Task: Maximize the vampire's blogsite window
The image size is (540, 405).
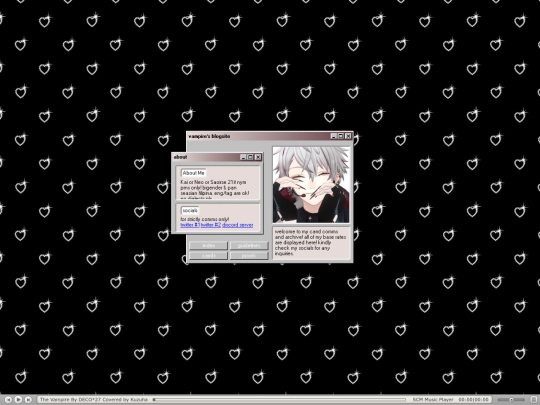Action: tap(341, 136)
